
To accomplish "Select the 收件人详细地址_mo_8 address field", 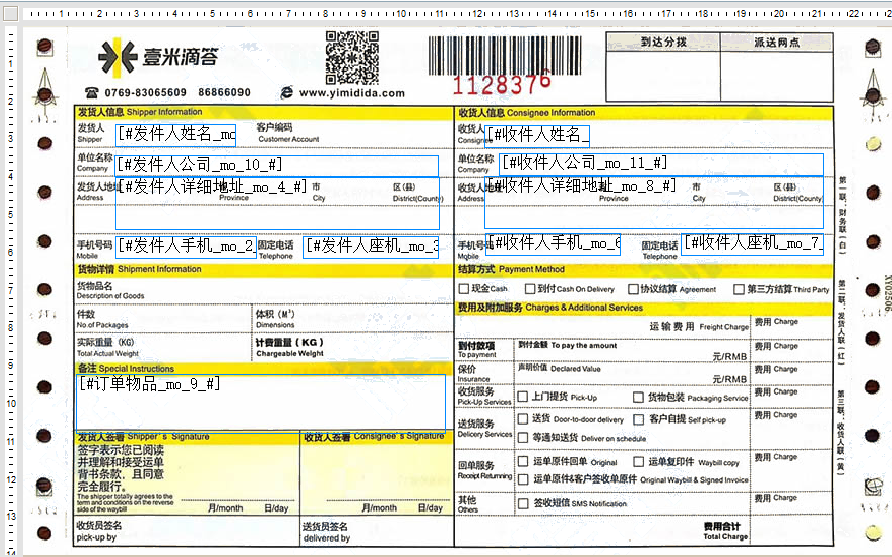I will 654,202.
